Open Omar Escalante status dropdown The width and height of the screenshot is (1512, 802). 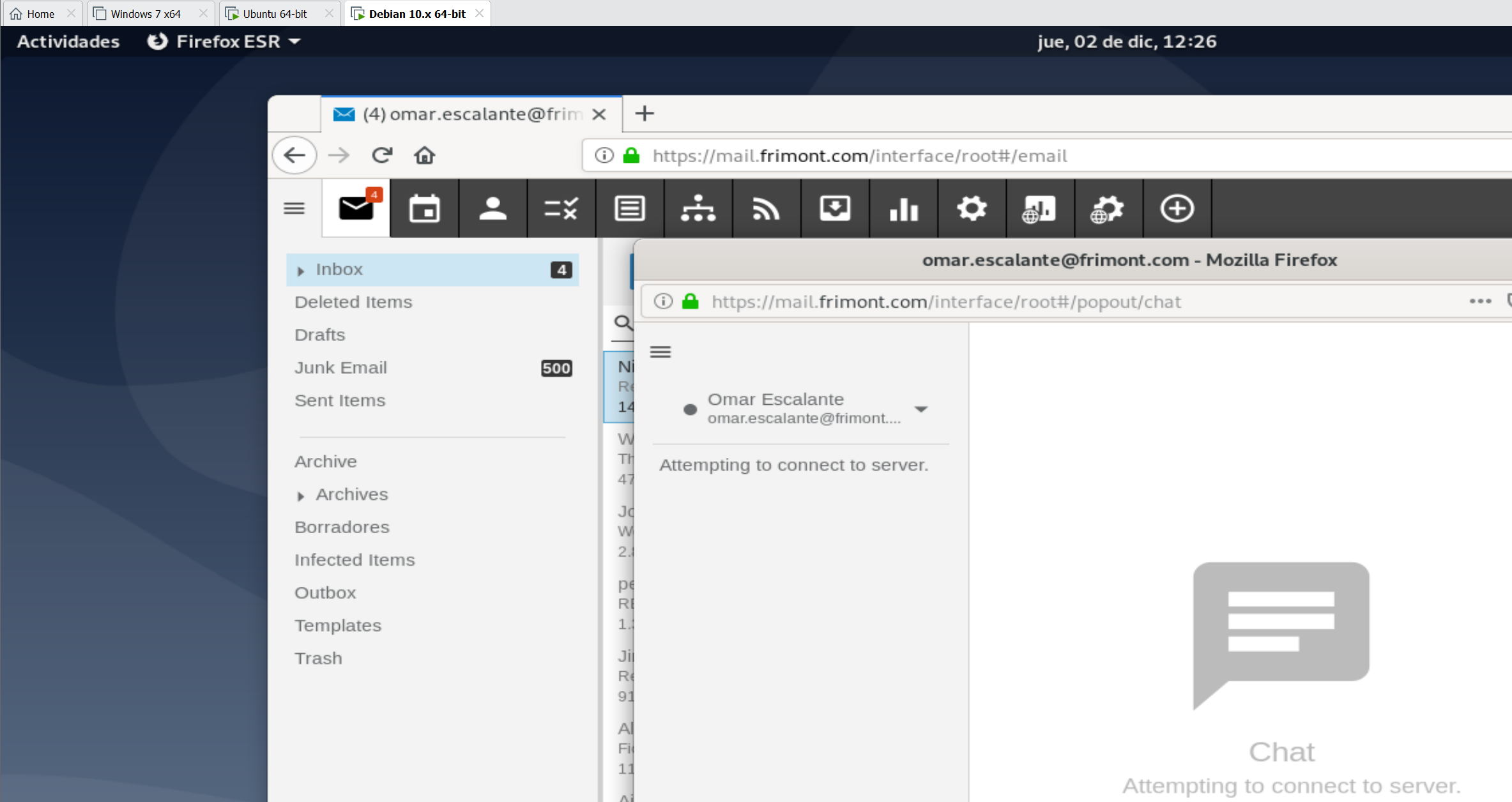[920, 409]
